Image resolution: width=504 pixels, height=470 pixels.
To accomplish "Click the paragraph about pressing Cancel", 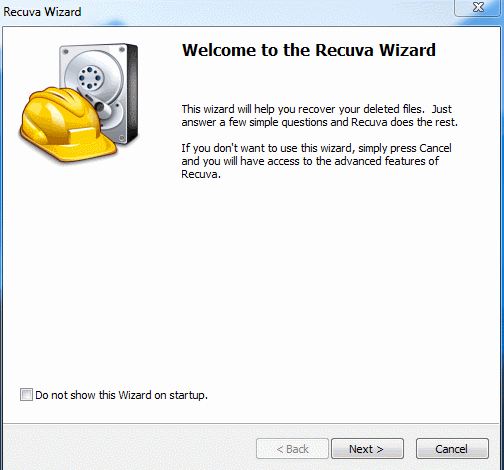I will click(x=316, y=161).
